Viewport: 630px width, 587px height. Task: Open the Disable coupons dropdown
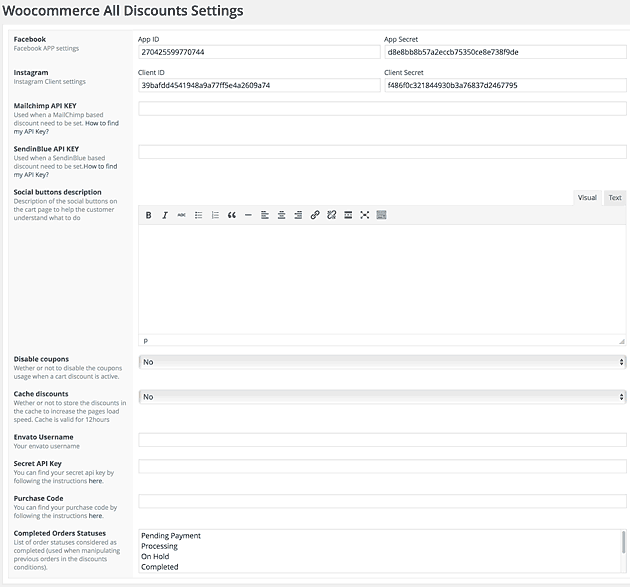click(x=382, y=362)
